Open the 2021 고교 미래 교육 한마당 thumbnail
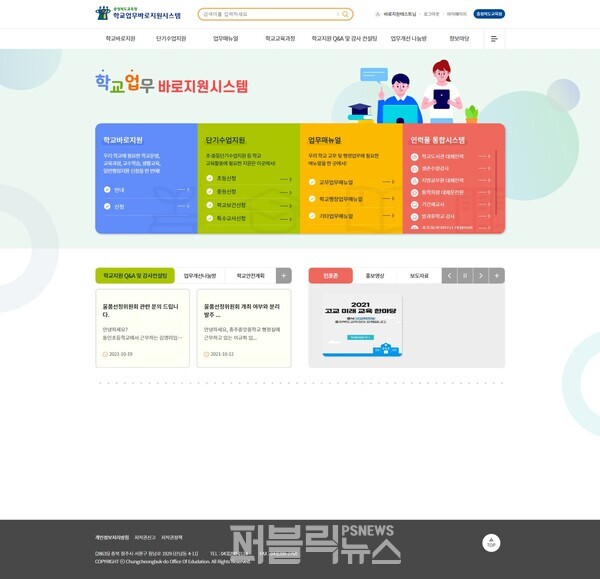The image size is (600, 579). point(362,326)
